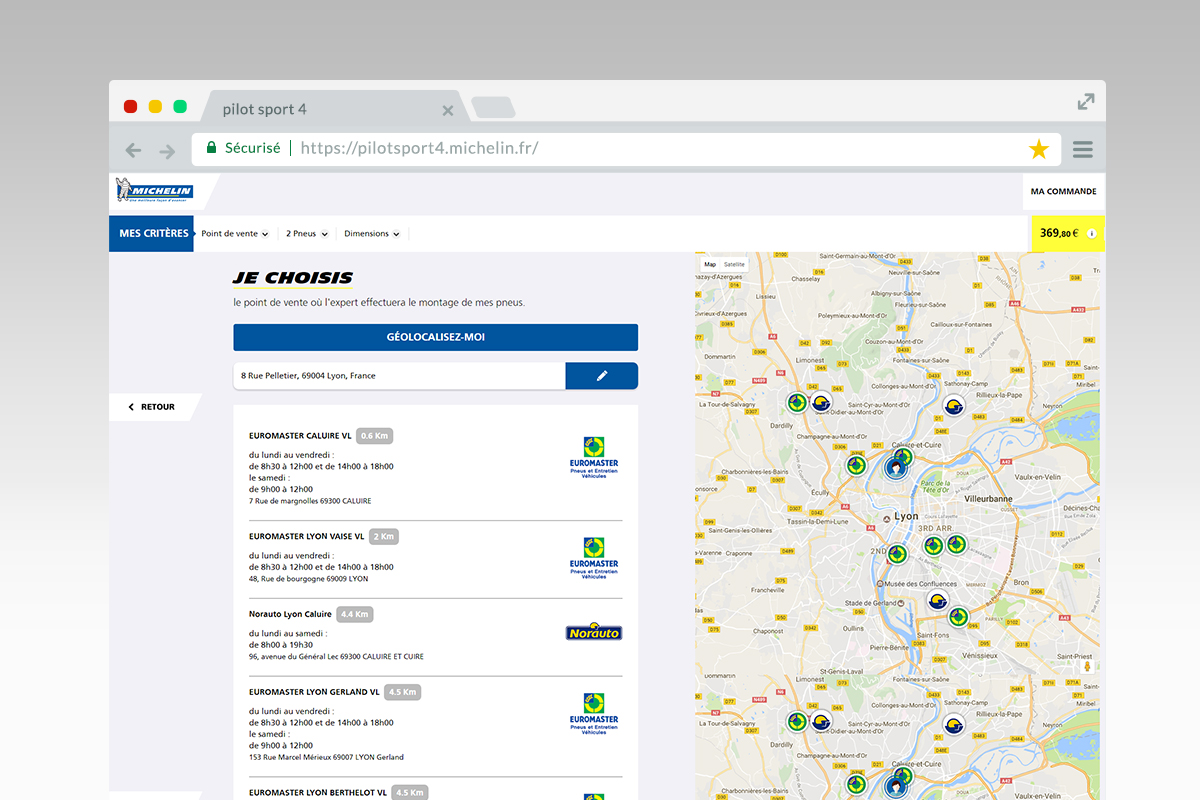This screenshot has height=800, width=1200.
Task: Click the Euromaster logo for Lyon Vaise
Action: point(594,558)
